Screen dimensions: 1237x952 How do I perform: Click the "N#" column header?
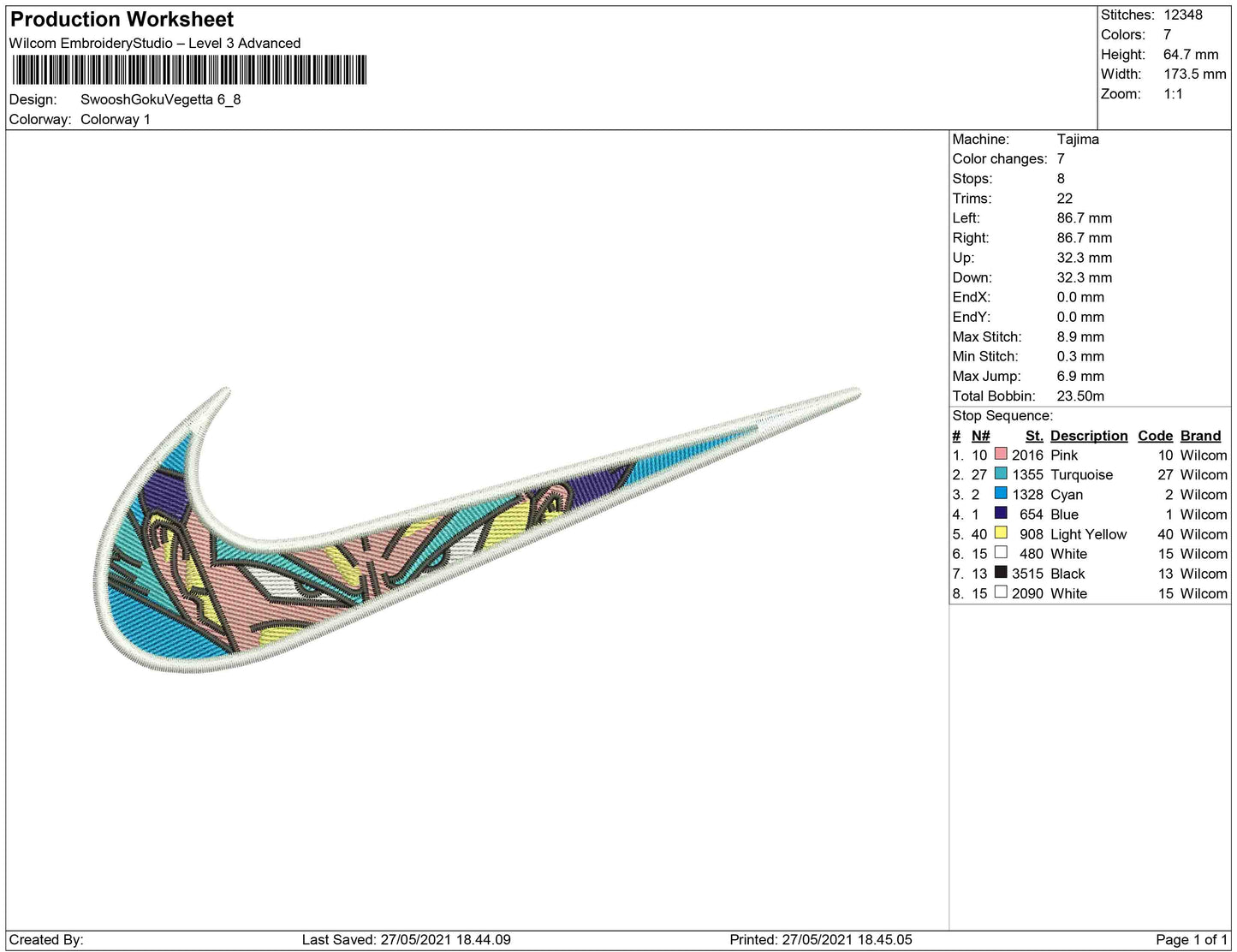980,436
